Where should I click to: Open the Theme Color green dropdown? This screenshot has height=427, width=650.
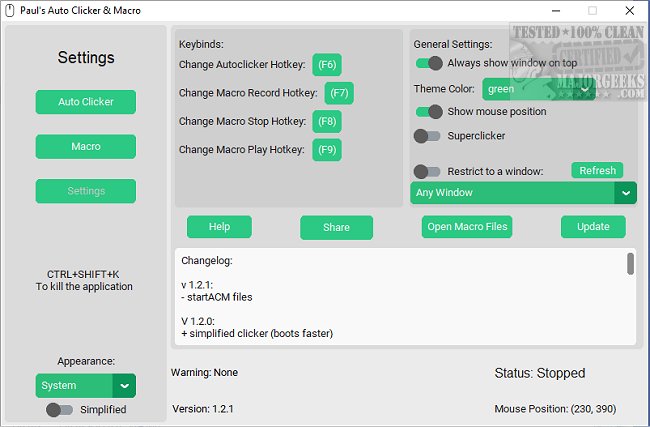(x=538, y=89)
